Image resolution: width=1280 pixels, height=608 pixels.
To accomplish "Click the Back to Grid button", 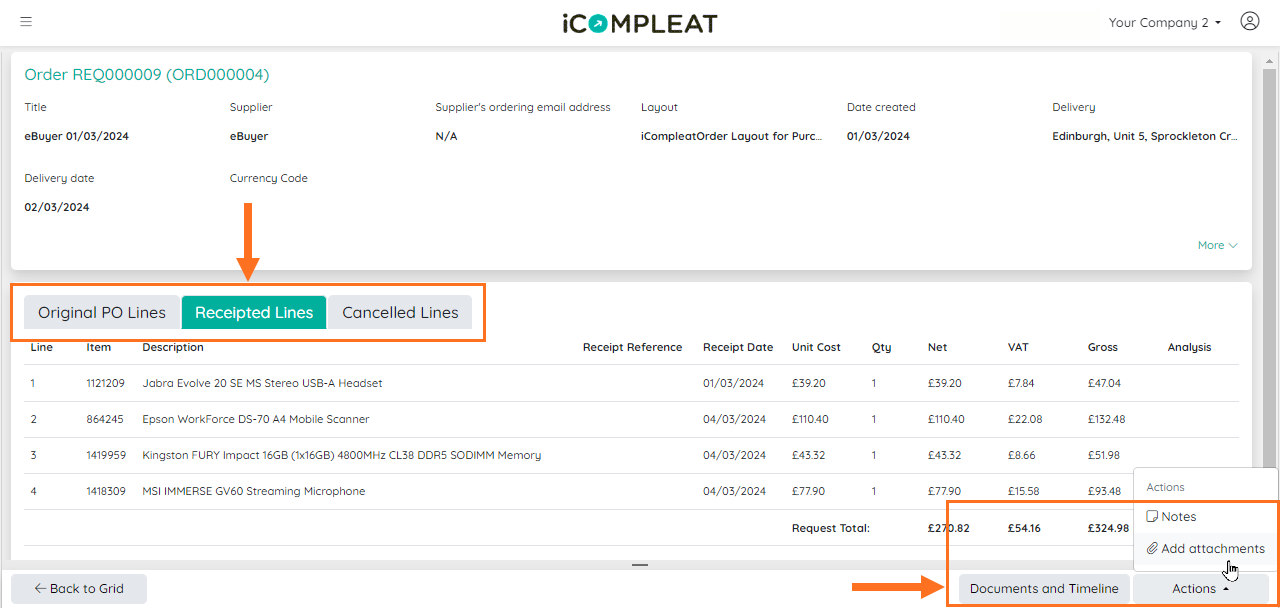I will (x=78, y=588).
